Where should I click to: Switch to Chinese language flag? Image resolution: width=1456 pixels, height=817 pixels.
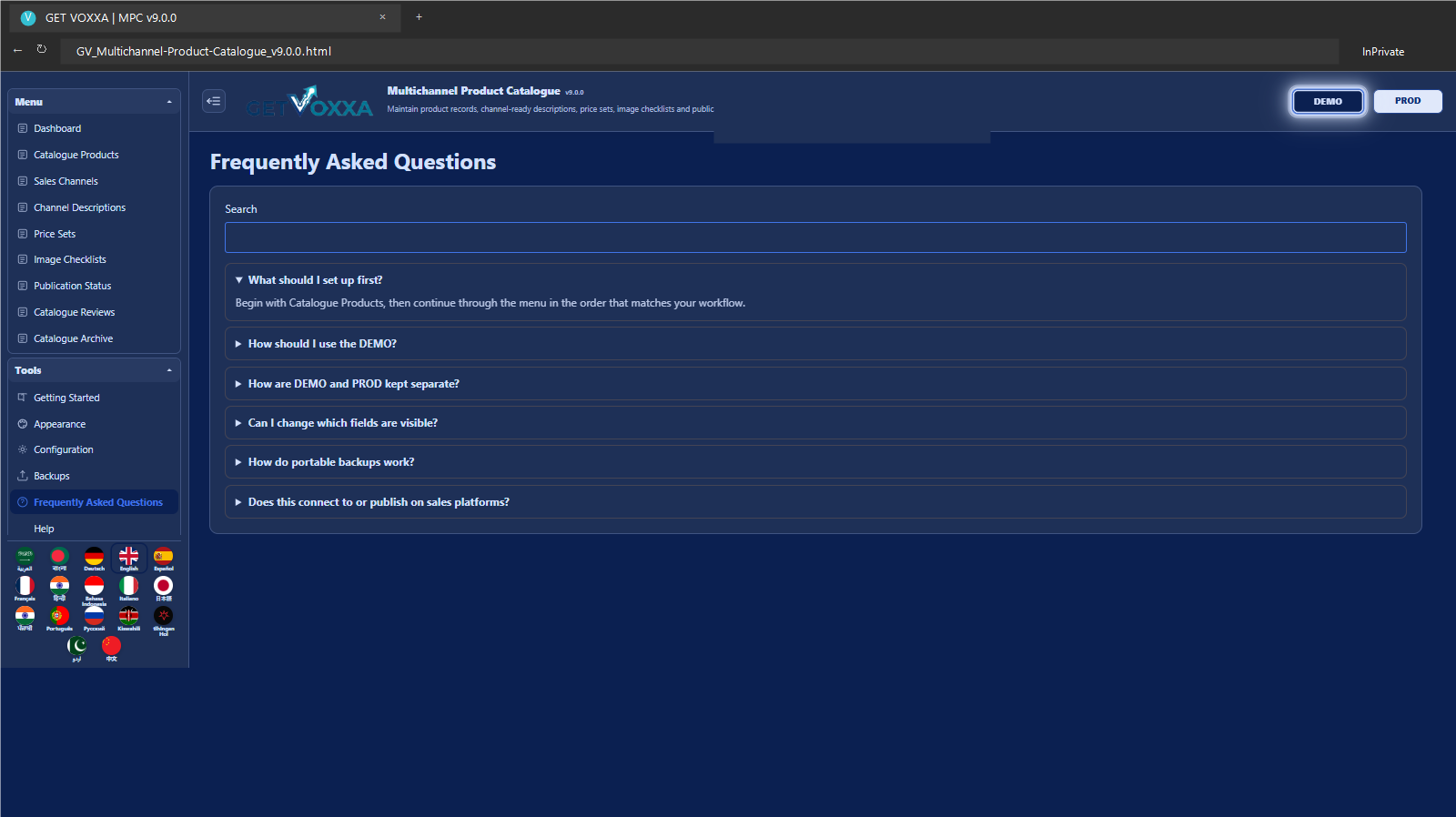pos(111,649)
